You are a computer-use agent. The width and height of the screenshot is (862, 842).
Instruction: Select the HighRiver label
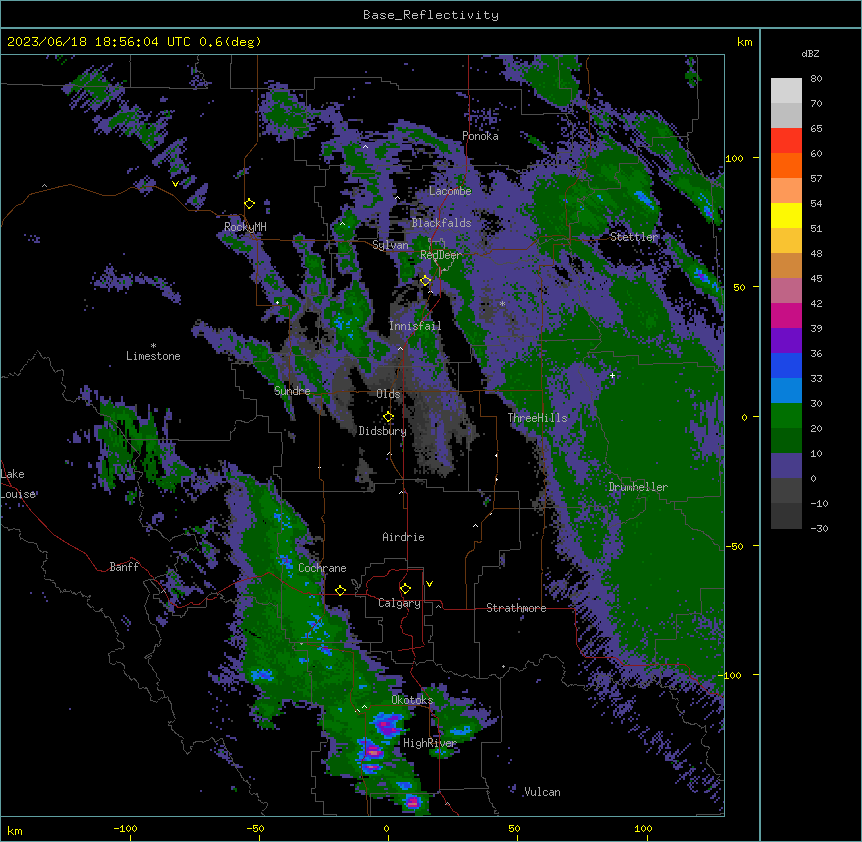click(x=430, y=743)
